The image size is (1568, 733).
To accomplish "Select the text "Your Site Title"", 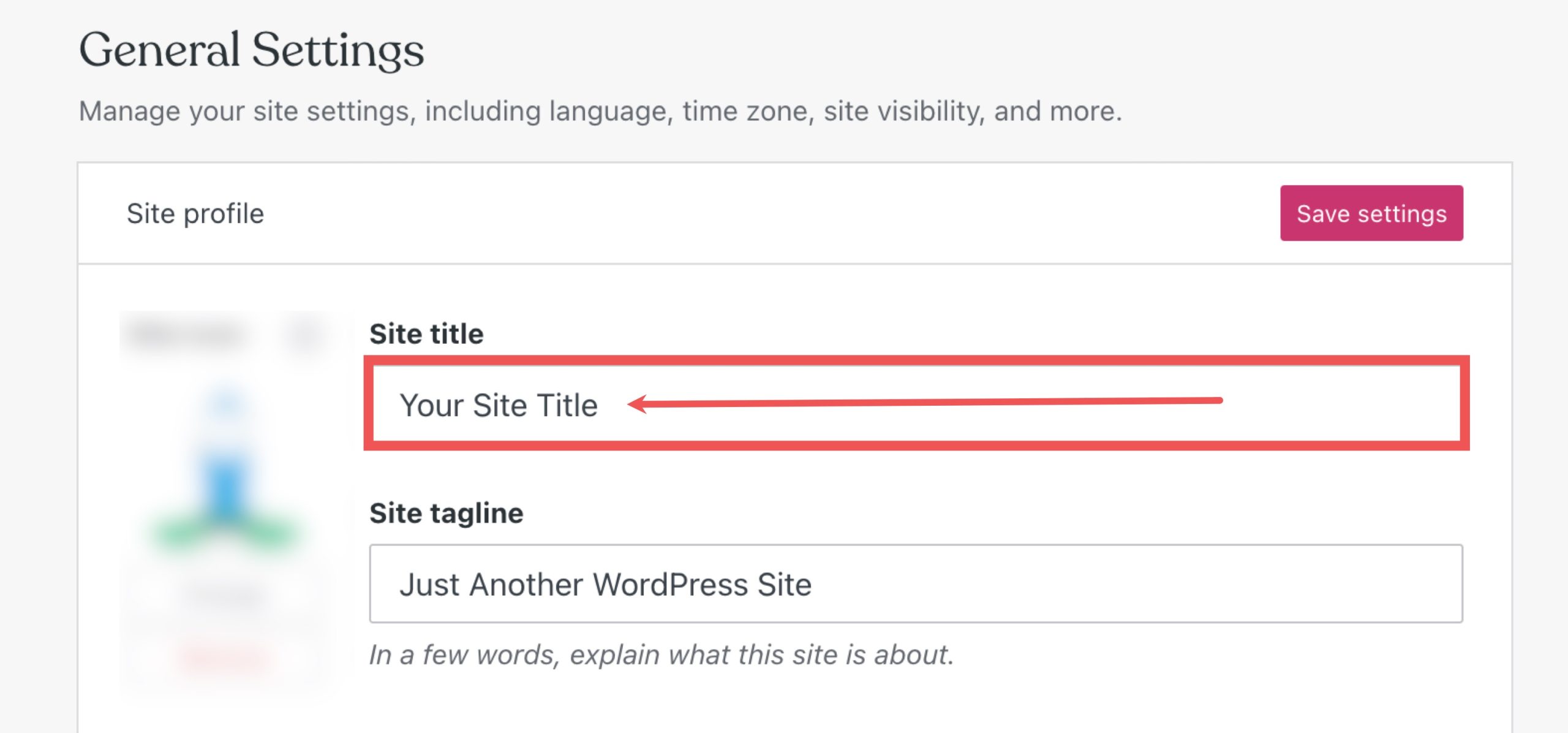I will tap(499, 404).
